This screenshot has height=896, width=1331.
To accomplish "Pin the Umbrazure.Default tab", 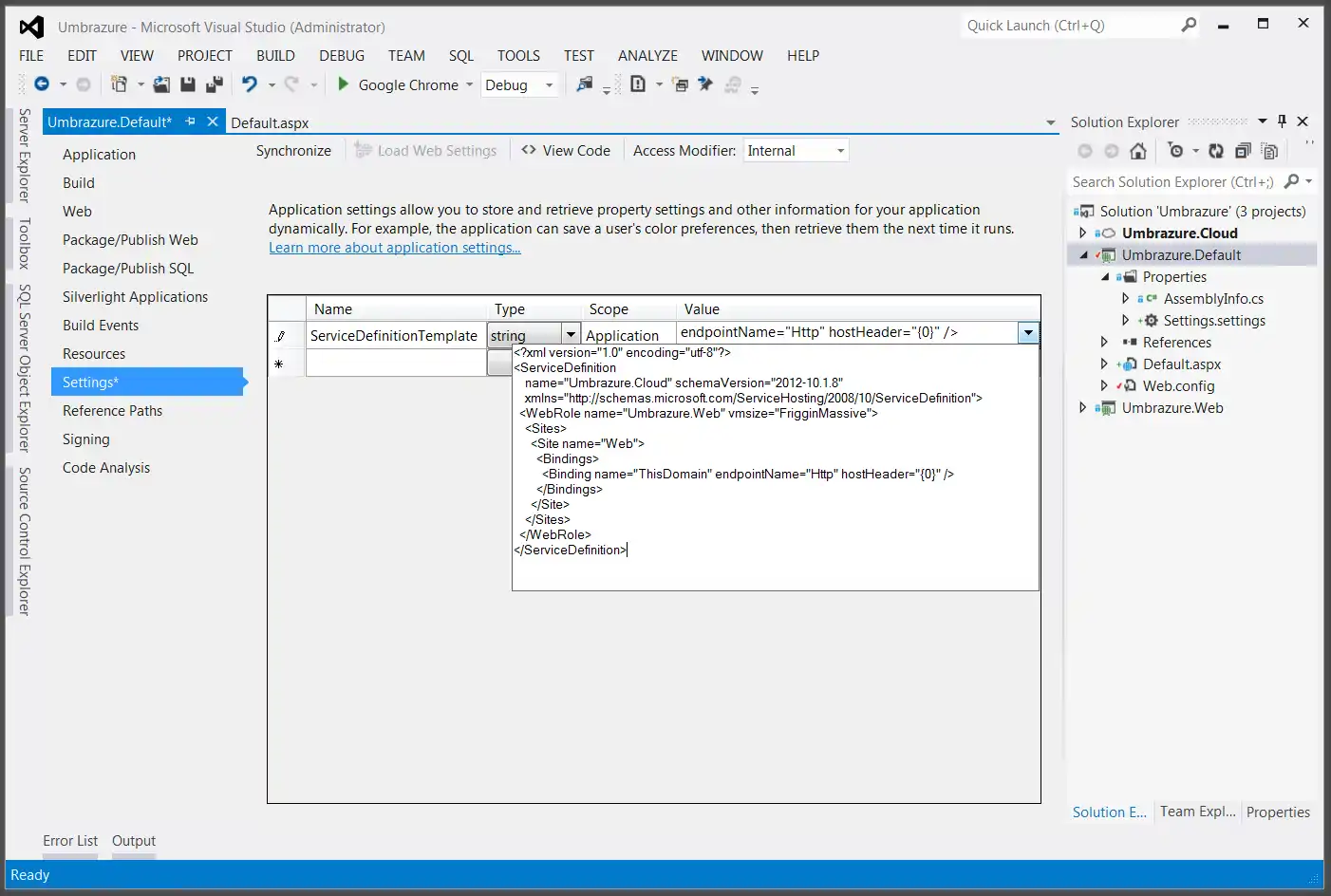I will pyautogui.click(x=190, y=121).
